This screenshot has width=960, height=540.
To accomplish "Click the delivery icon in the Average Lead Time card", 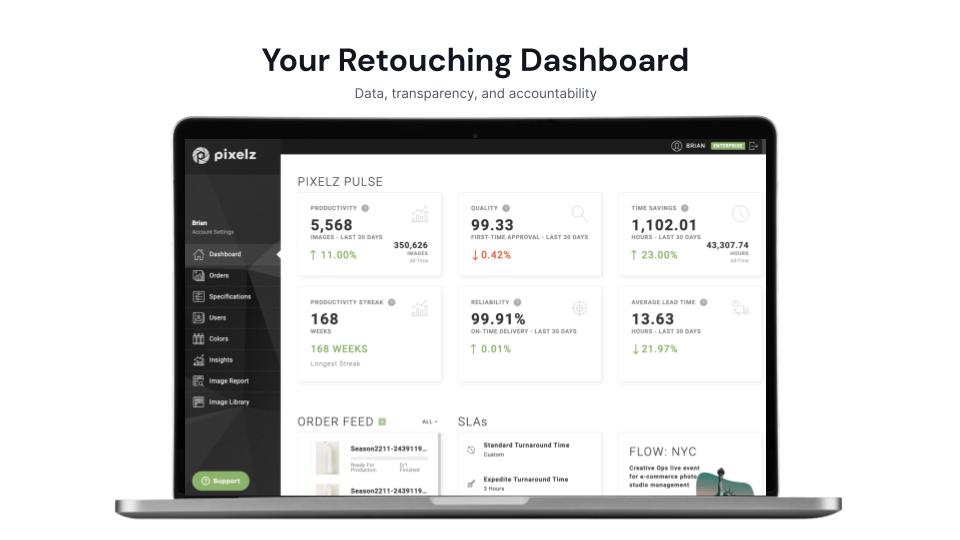I will click(740, 308).
